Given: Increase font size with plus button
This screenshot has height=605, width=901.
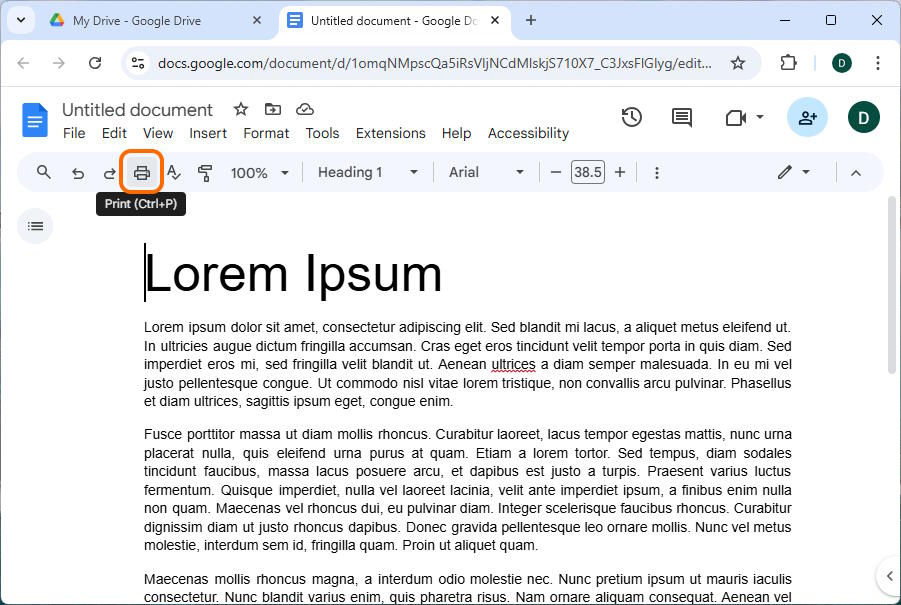Looking at the screenshot, I should (620, 172).
